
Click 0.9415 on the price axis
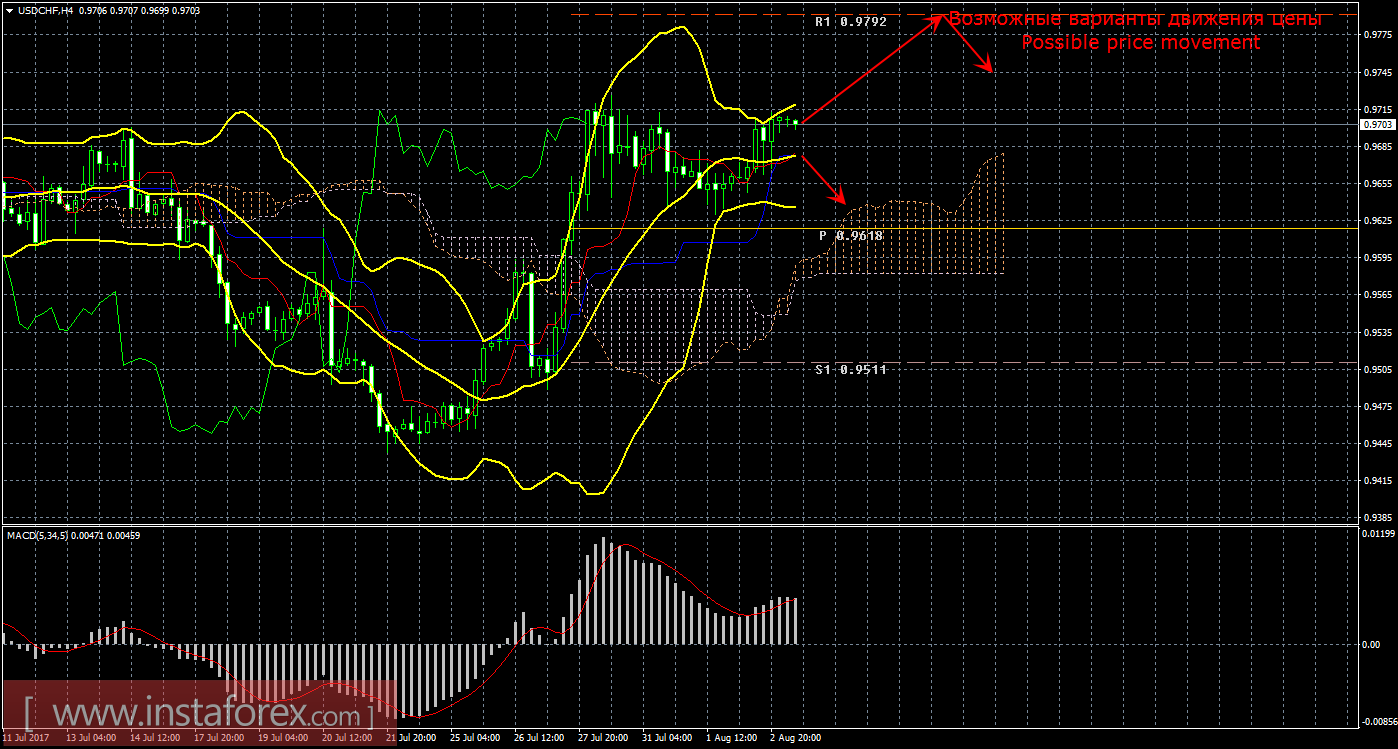point(1378,480)
